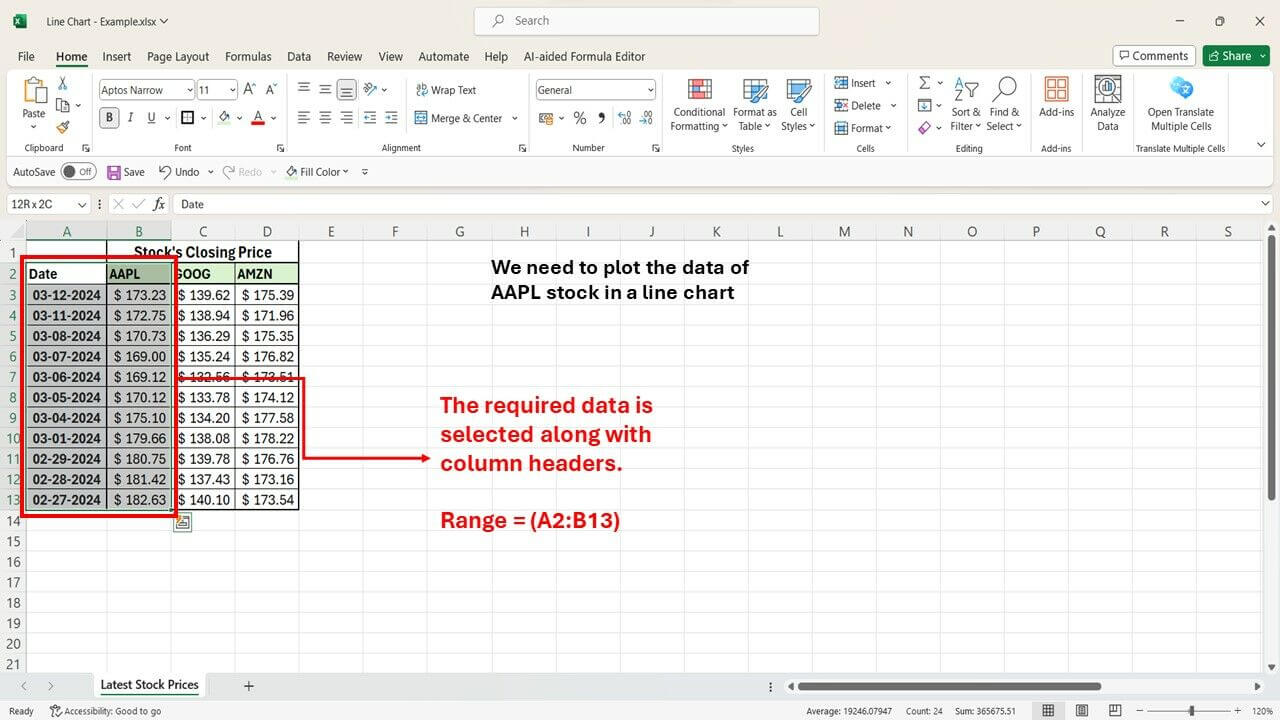Toggle the AutoSave switch

(x=78, y=172)
